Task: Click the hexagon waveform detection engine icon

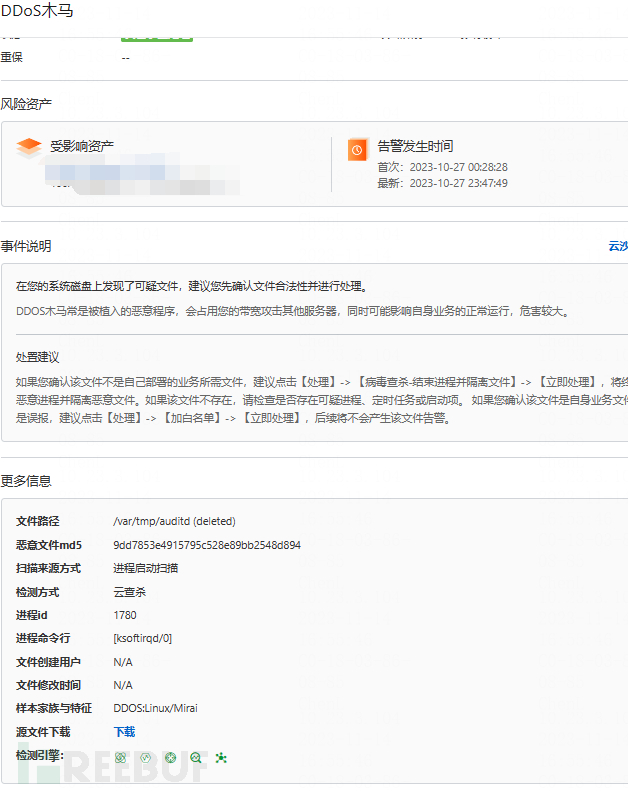Action: pyautogui.click(x=145, y=757)
